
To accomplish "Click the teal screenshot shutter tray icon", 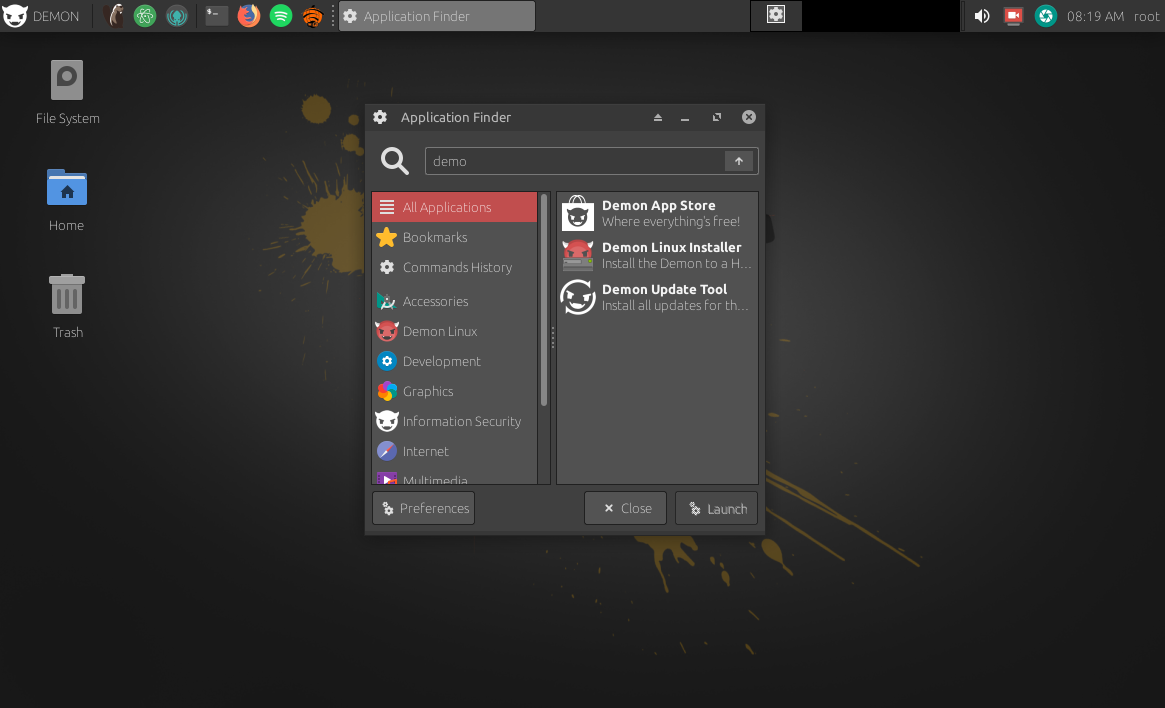I will point(1045,16).
